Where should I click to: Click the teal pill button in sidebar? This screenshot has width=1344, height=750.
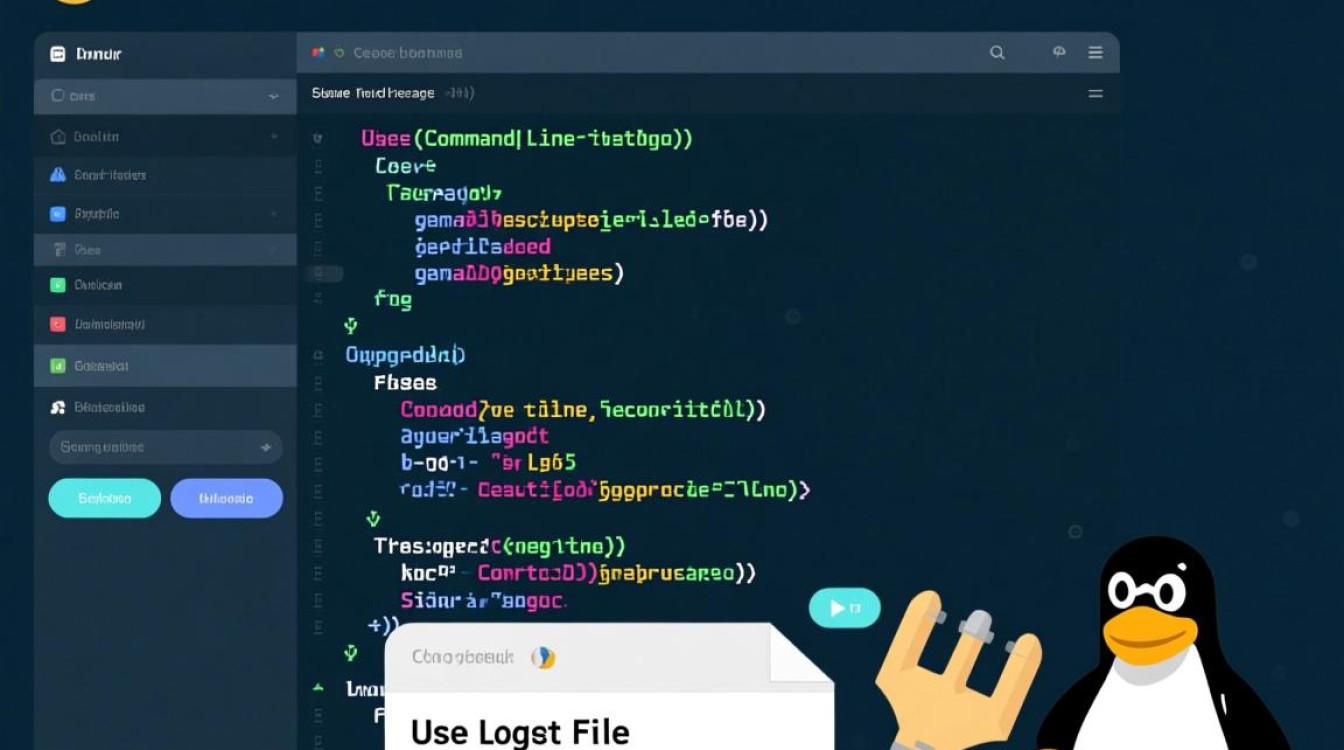click(x=104, y=498)
